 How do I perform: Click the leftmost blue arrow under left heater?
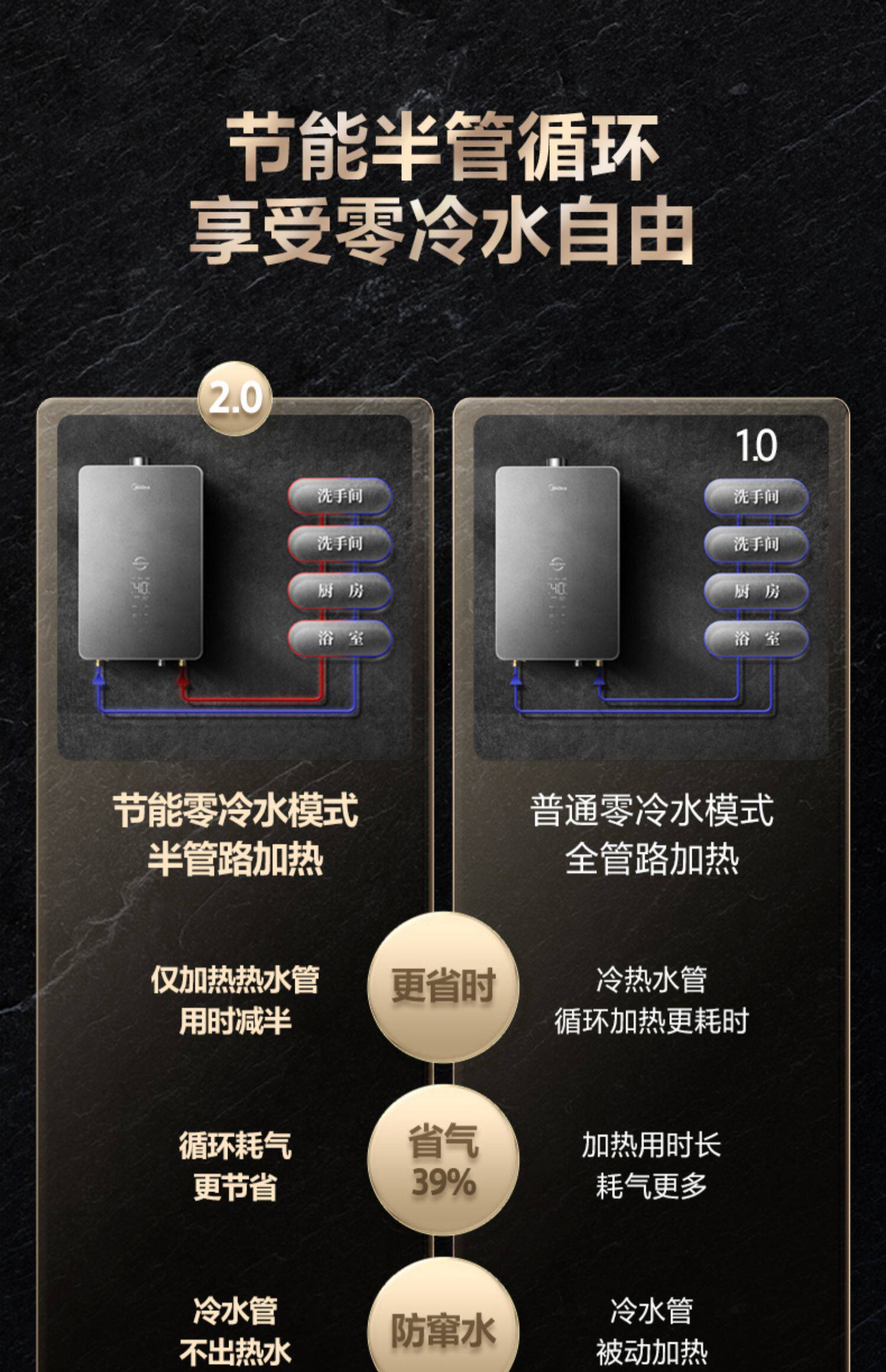point(99,680)
